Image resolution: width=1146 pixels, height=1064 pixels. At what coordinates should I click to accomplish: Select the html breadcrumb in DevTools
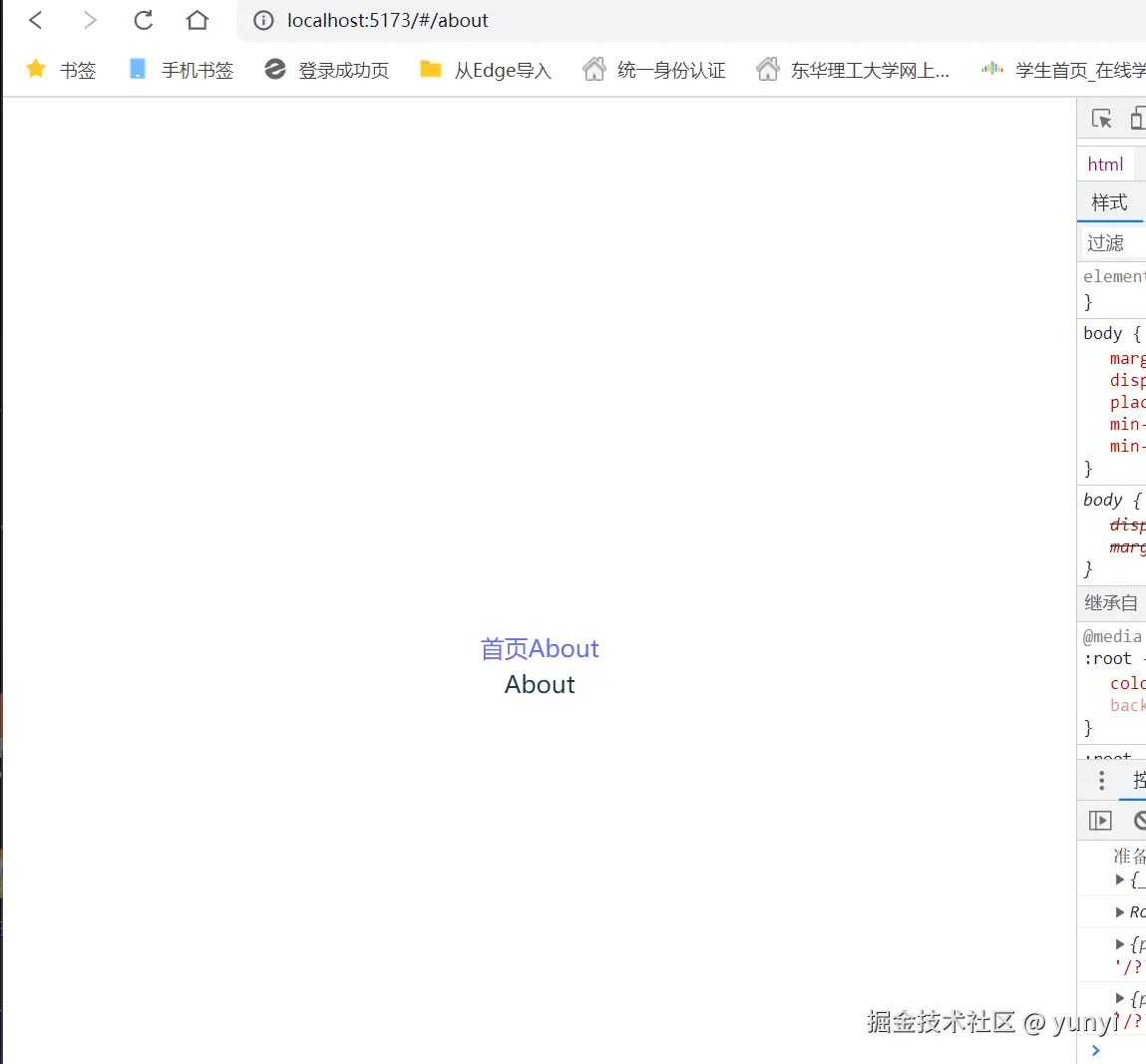(1105, 165)
